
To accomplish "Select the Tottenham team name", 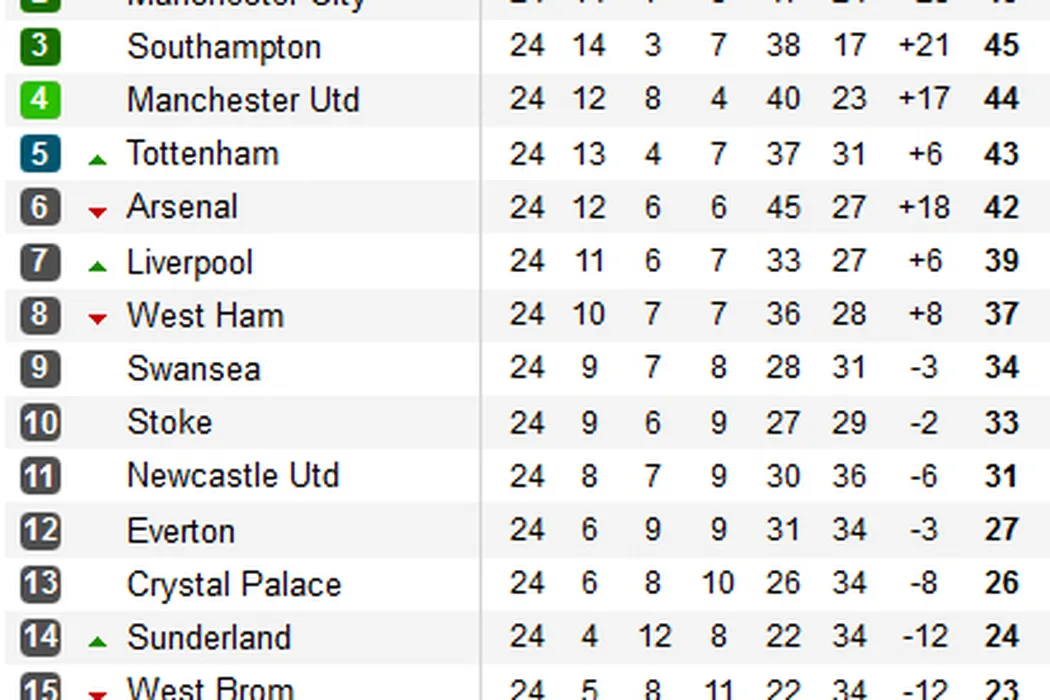I will (x=202, y=154).
